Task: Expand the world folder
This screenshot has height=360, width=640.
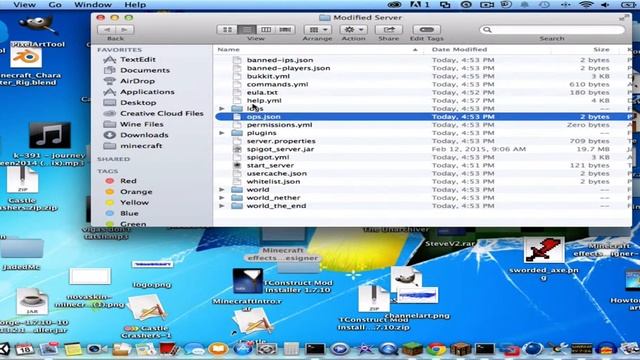Action: (222, 190)
